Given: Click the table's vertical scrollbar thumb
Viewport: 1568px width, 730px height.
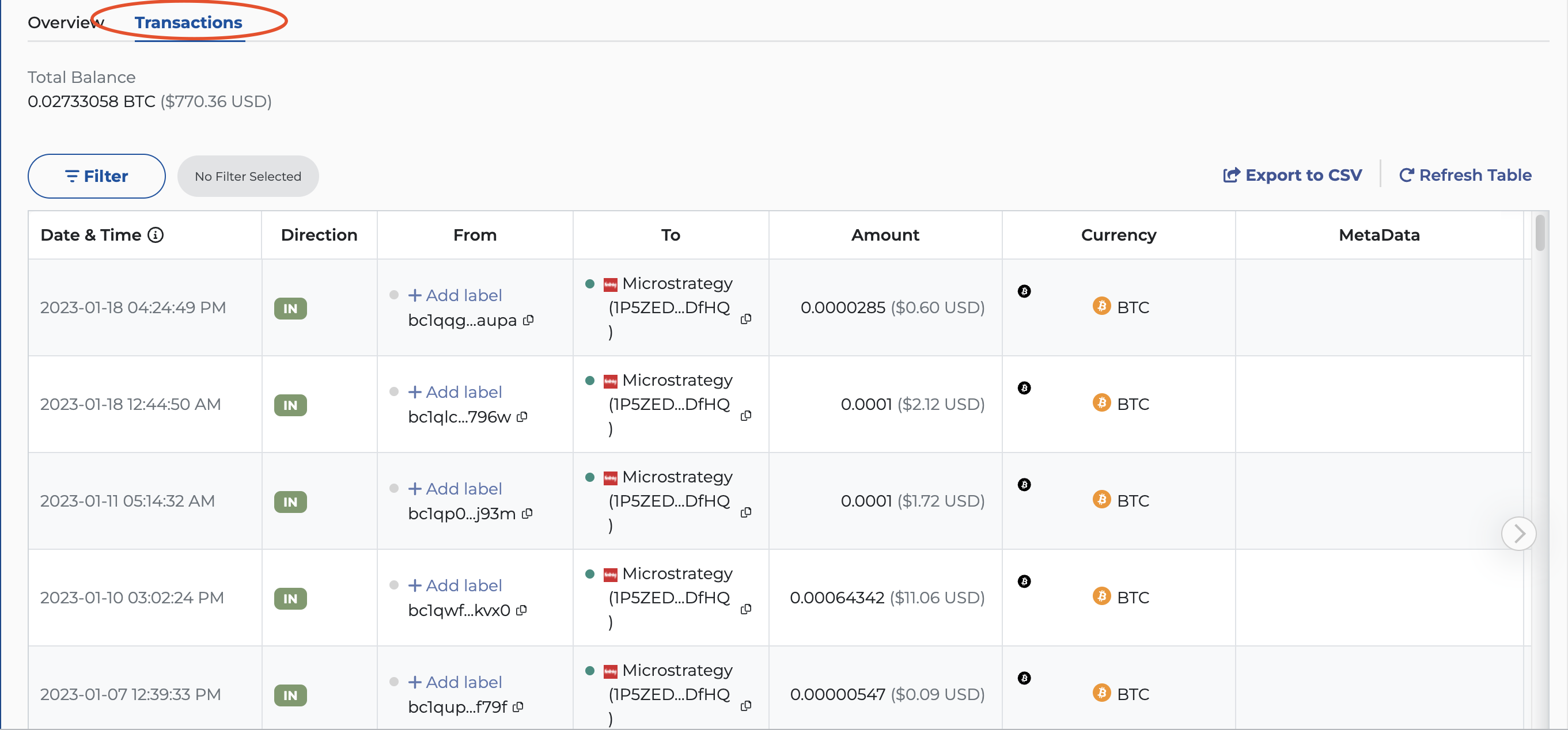Looking at the screenshot, I should (x=1539, y=233).
